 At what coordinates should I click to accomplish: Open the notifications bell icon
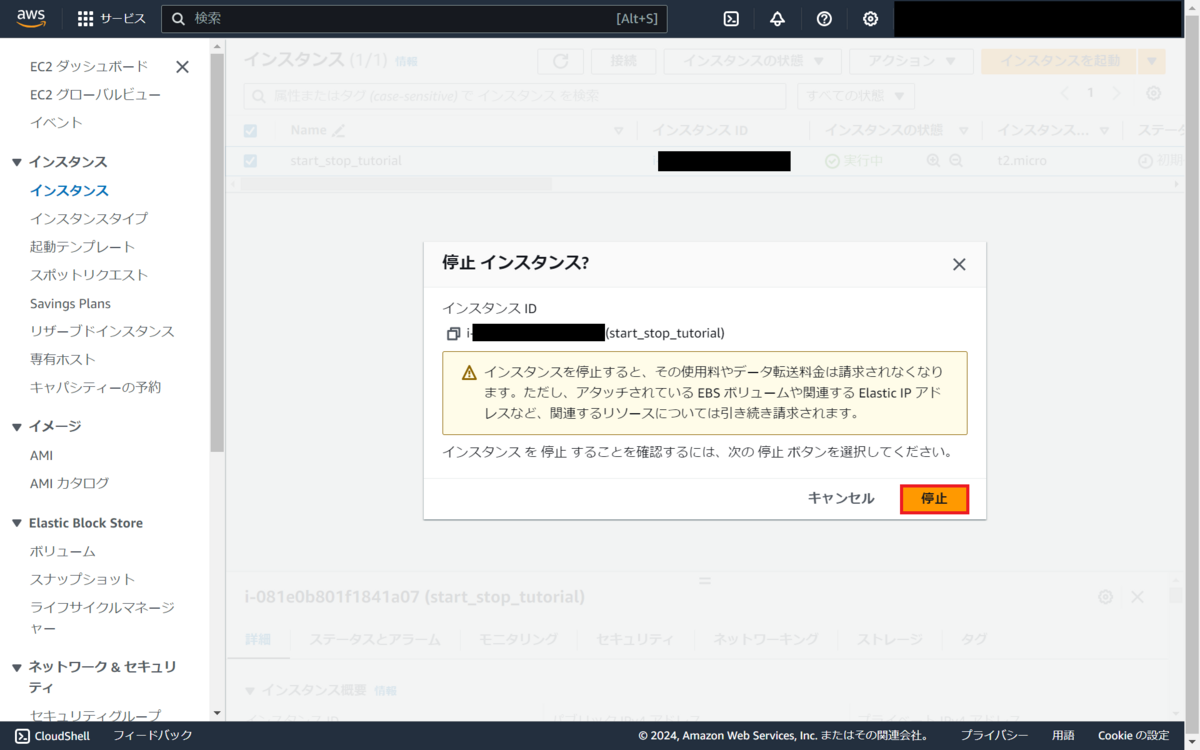click(x=777, y=19)
